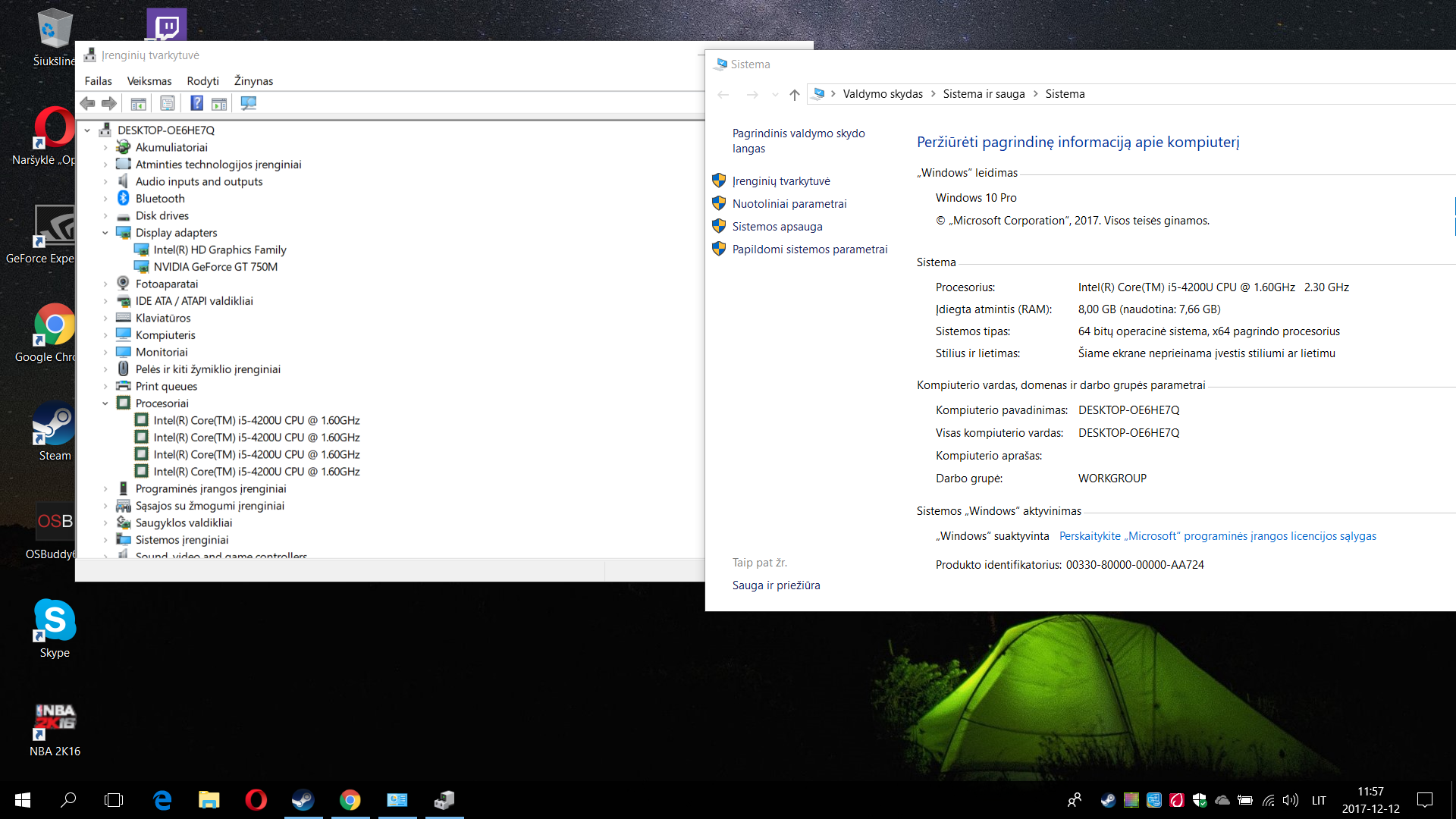Click the show/hide console tree toolbar icon
The width and height of the screenshot is (1456, 819).
point(138,103)
